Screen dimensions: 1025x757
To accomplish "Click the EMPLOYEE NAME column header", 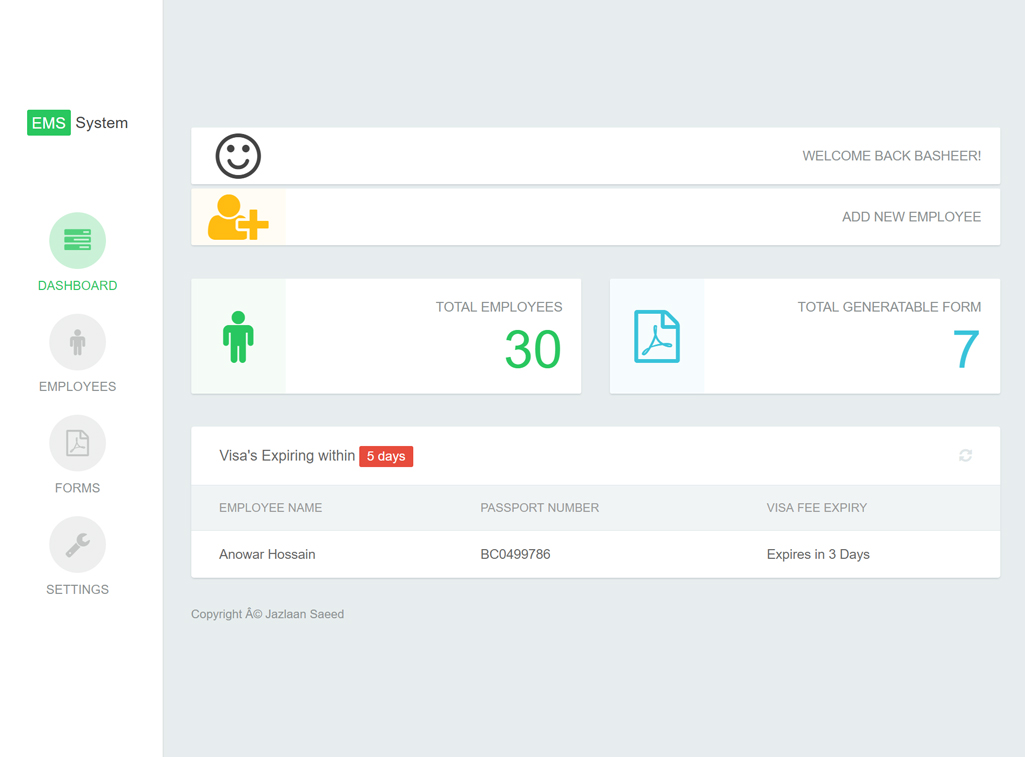I will click(x=270, y=508).
